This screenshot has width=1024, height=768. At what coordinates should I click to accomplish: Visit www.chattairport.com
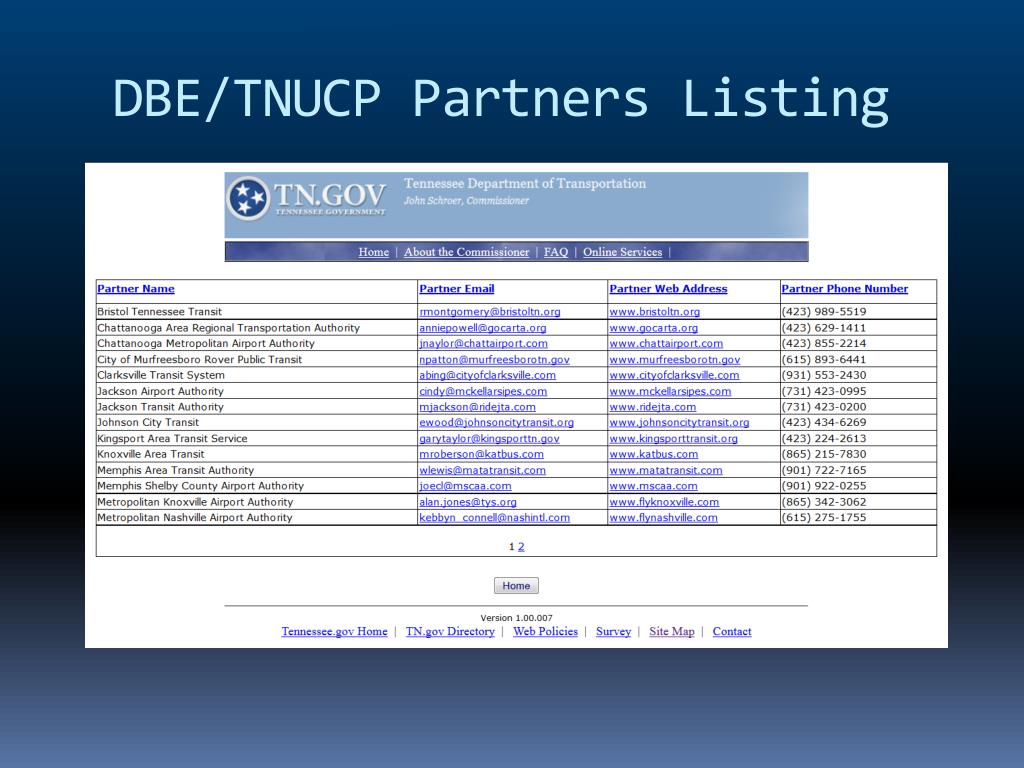[x=666, y=344]
